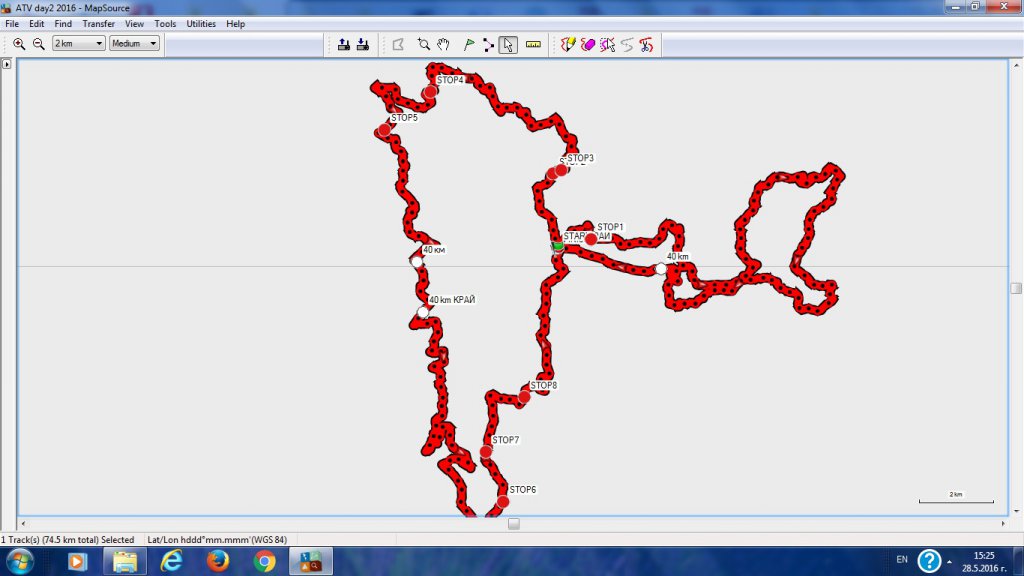Click the map scroll down arrow

[1016, 511]
